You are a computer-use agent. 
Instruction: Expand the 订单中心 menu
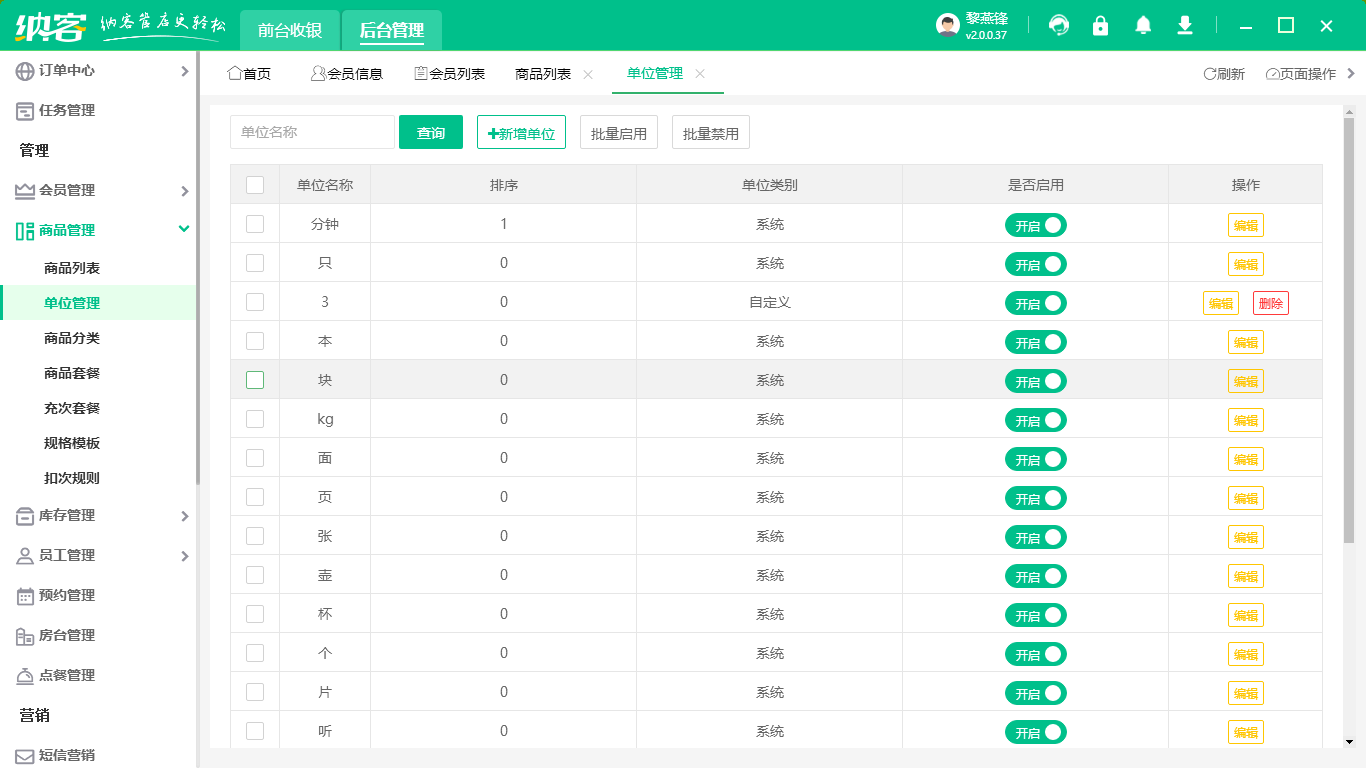pos(184,71)
